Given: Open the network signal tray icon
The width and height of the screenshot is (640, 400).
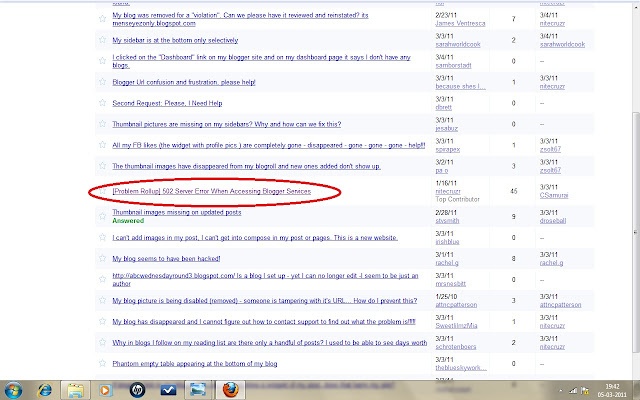Looking at the screenshot, I should (573, 391).
